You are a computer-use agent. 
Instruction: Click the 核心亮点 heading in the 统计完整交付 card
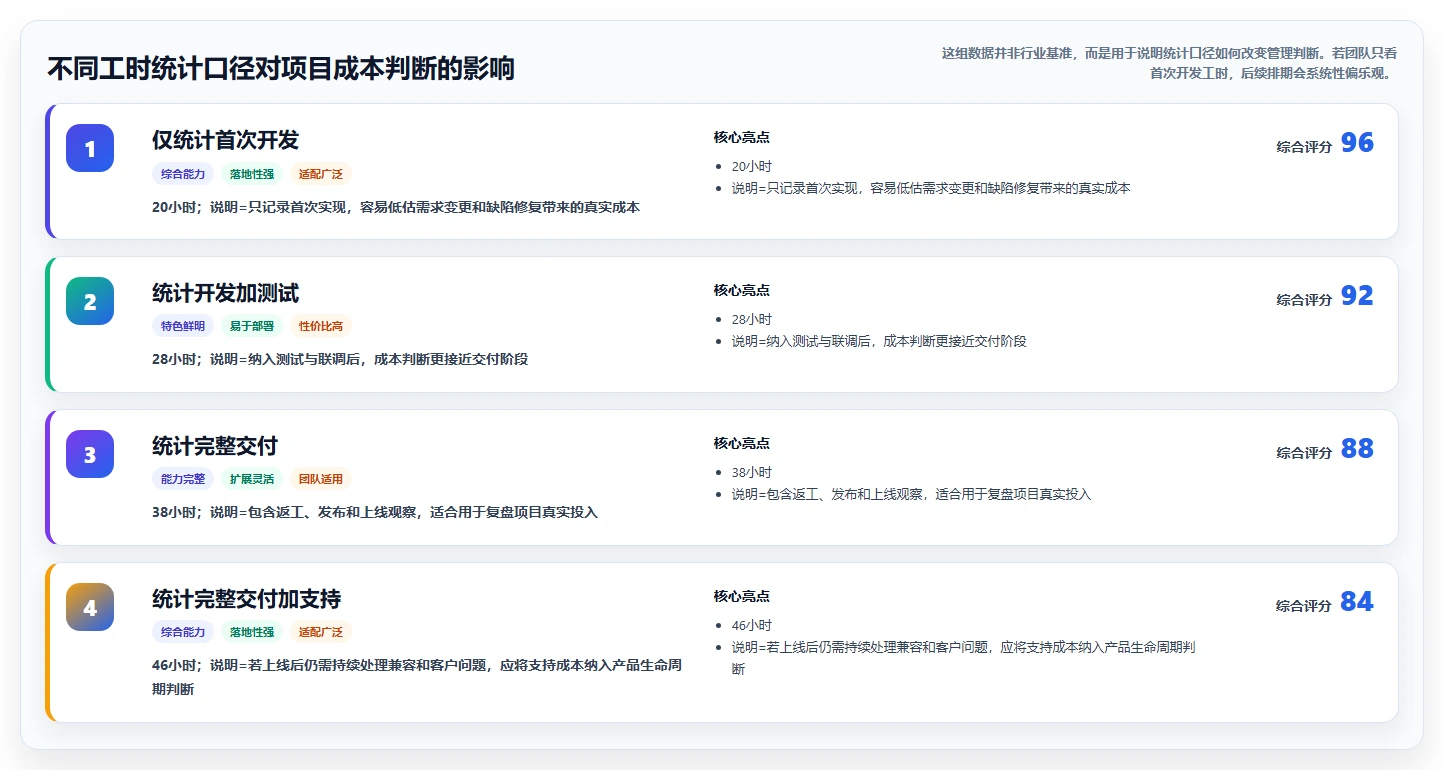742,444
